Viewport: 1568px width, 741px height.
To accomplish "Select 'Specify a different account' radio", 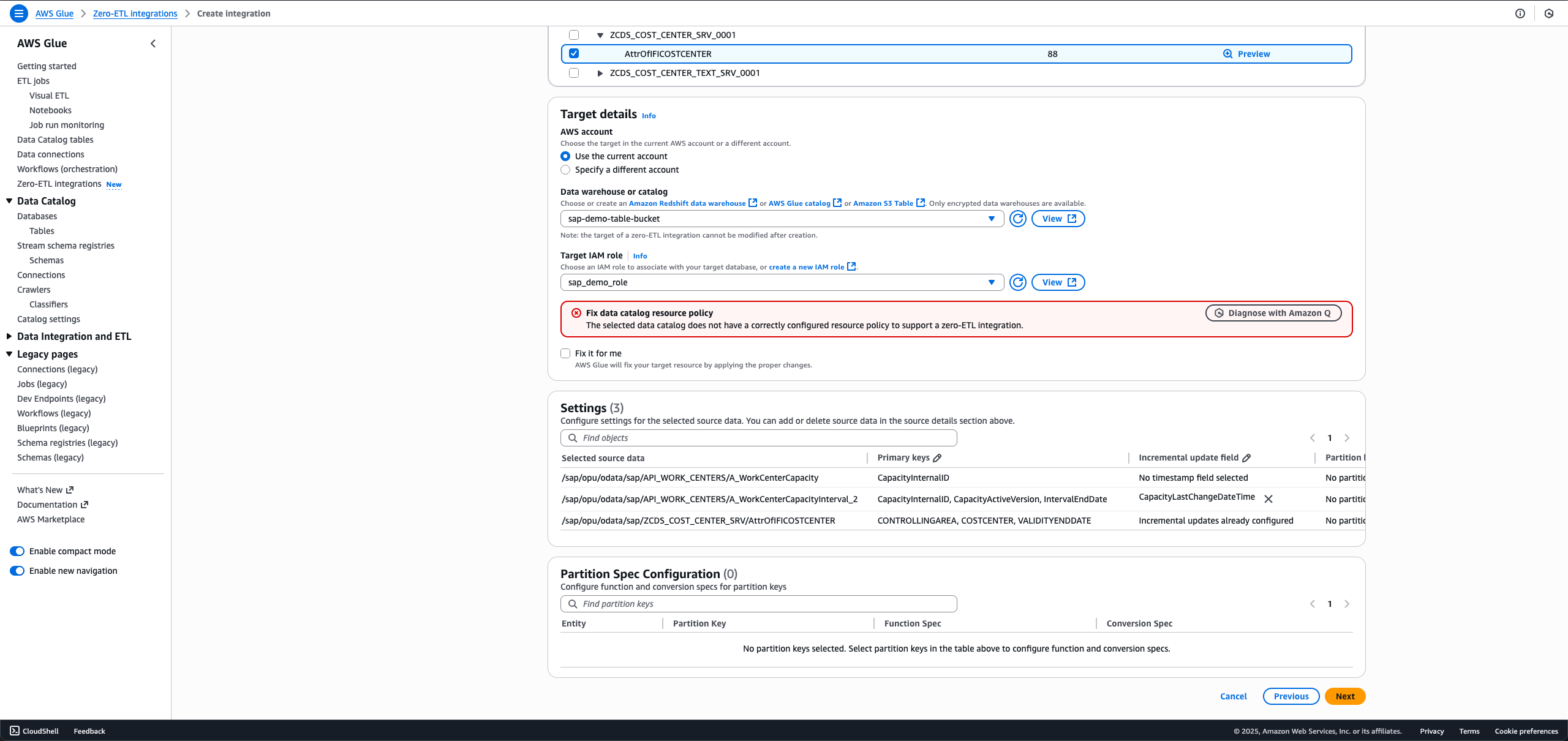I will coord(565,170).
